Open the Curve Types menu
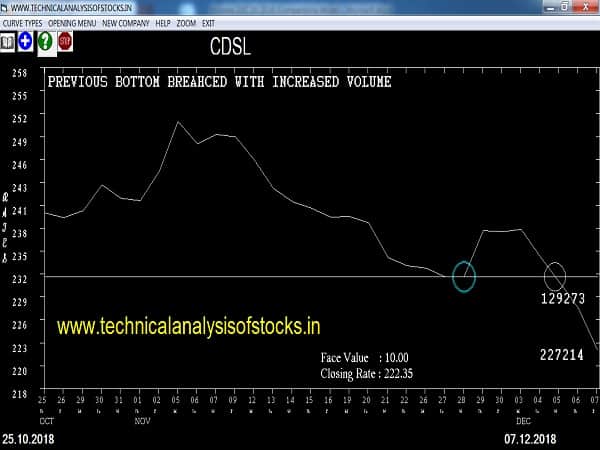 (x=20, y=22)
